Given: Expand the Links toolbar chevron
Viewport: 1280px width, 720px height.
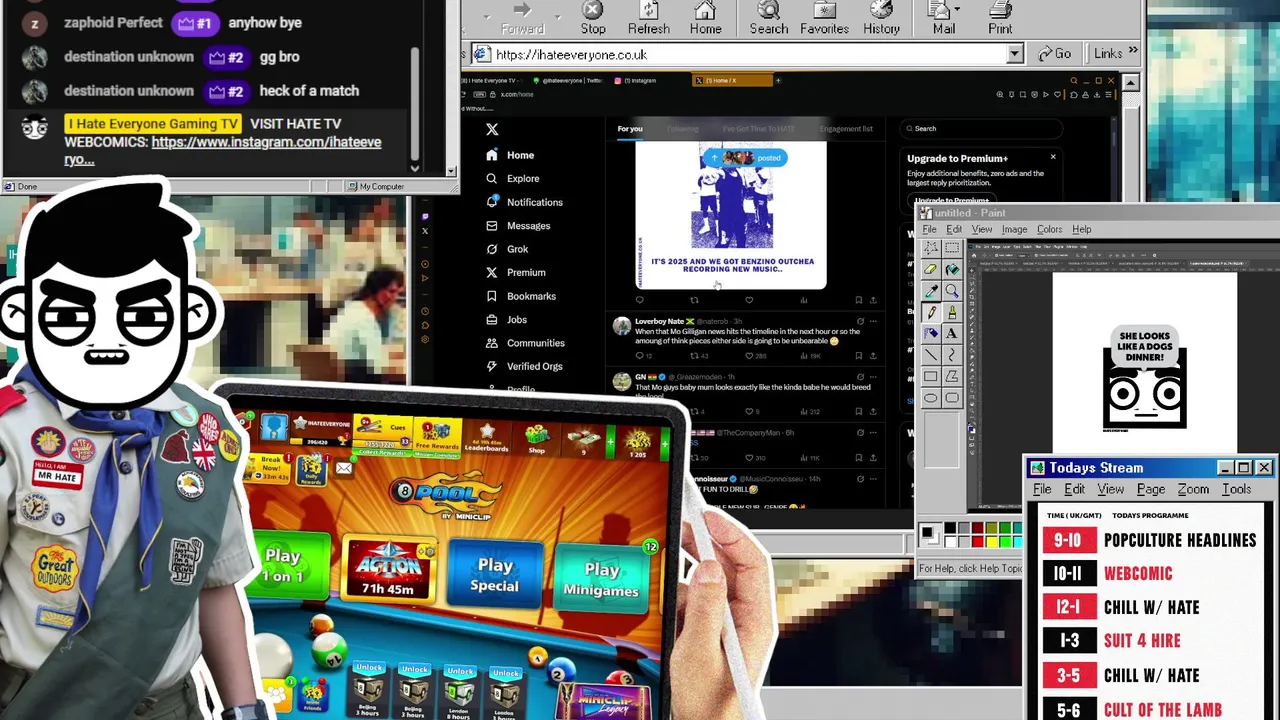Looking at the screenshot, I should [x=1133, y=51].
